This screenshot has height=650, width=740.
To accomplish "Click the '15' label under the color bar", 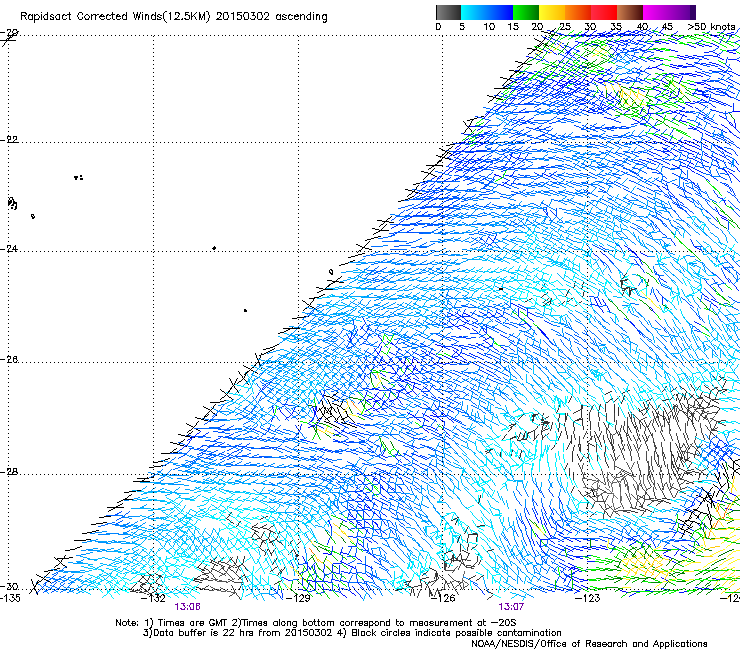I will [513, 27].
